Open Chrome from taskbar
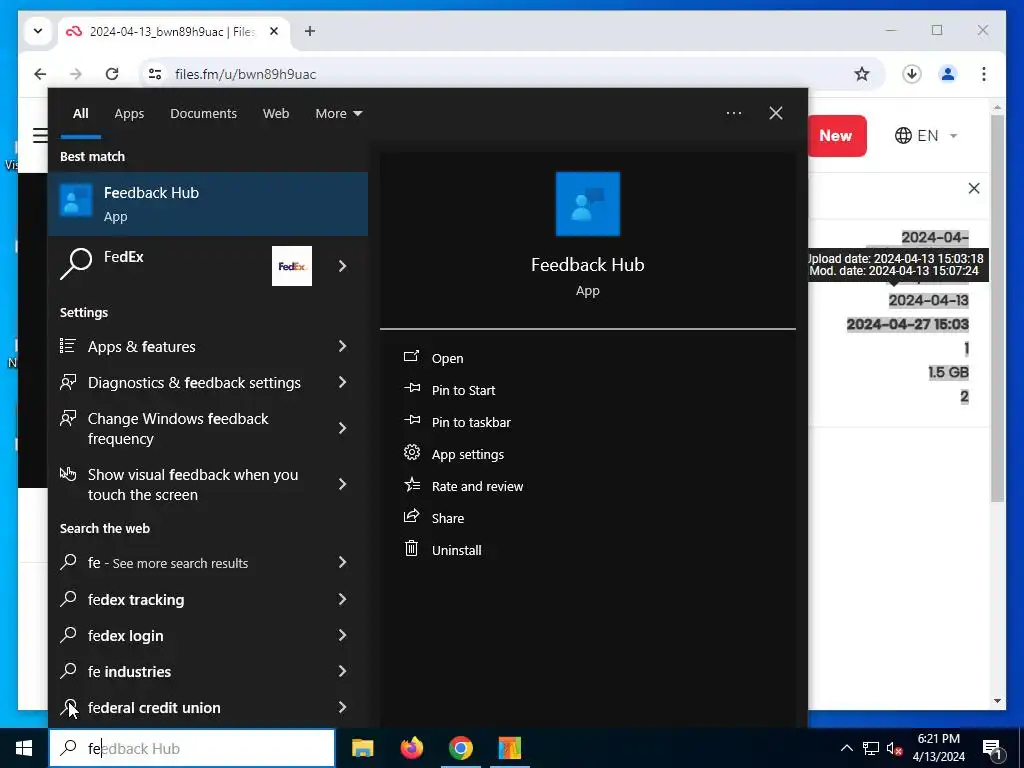Viewport: 1024px width, 768px height. (460, 748)
